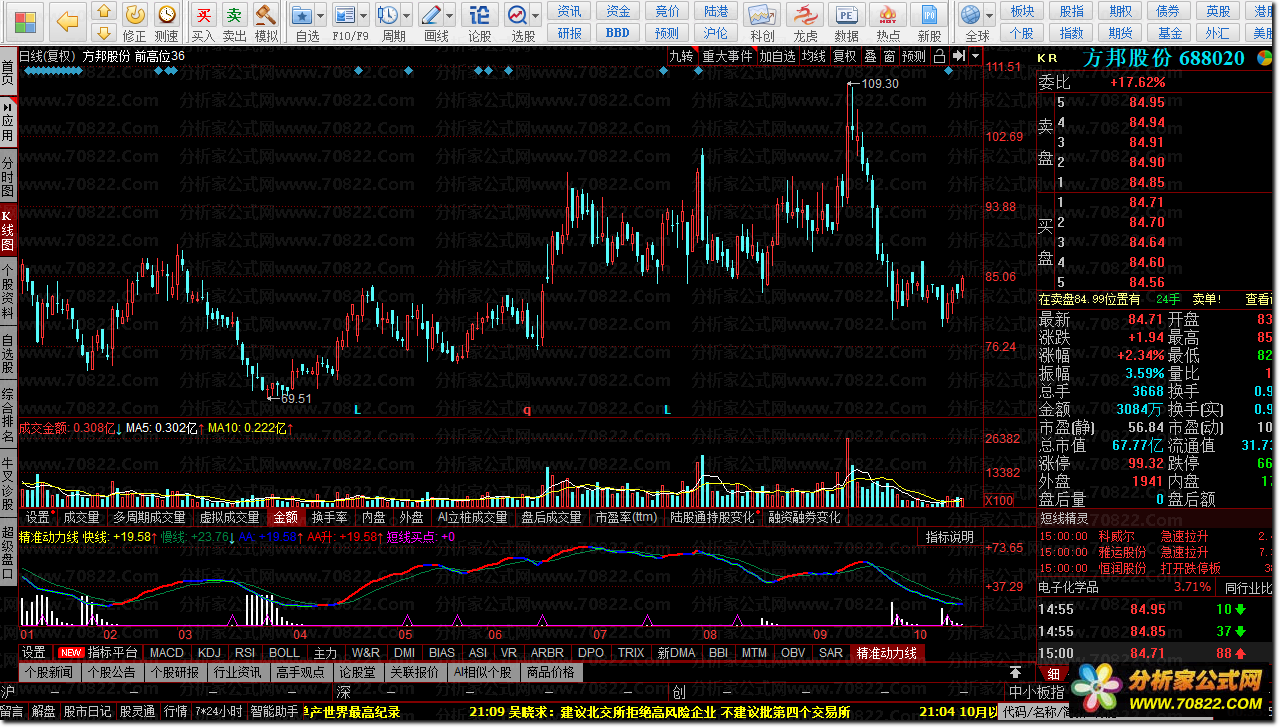This screenshot has height=728, width=1281.
Task: Select the BOLL indicator tab
Action: click(284, 652)
